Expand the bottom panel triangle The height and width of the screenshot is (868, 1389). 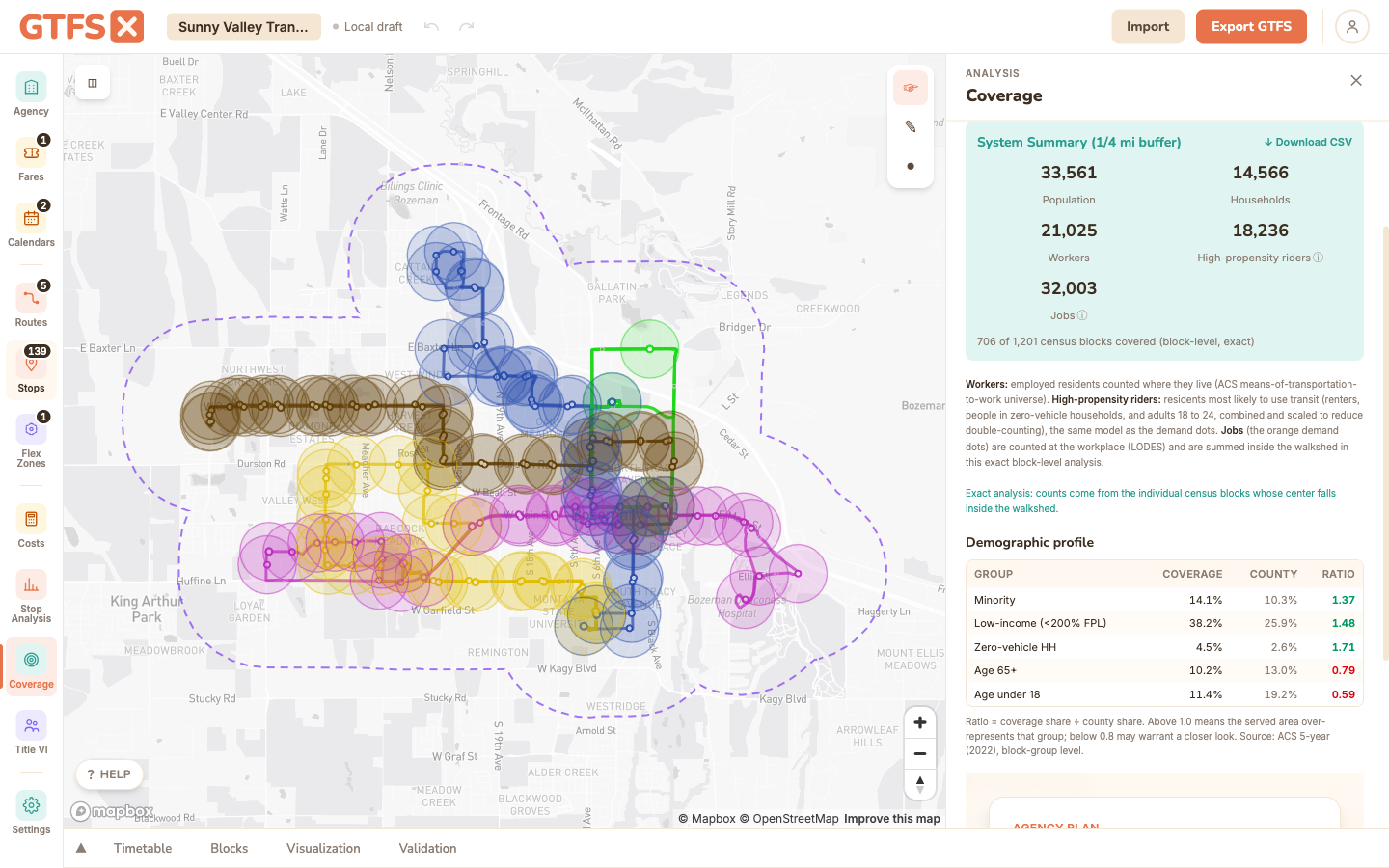point(81,849)
